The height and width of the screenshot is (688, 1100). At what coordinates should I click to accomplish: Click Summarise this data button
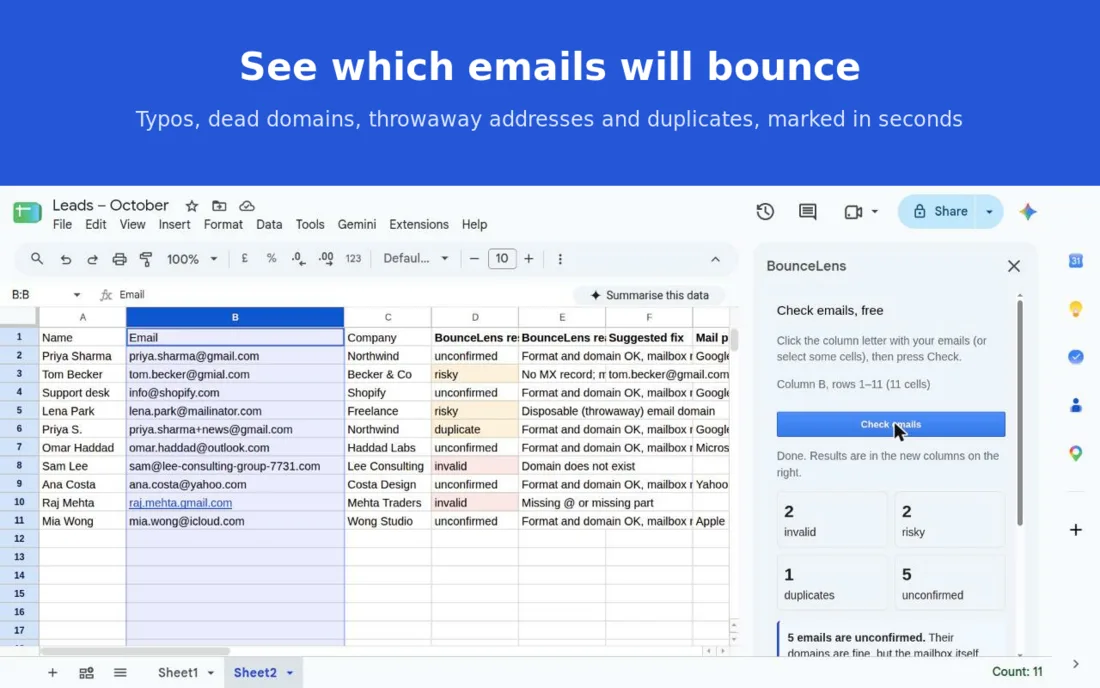point(649,295)
